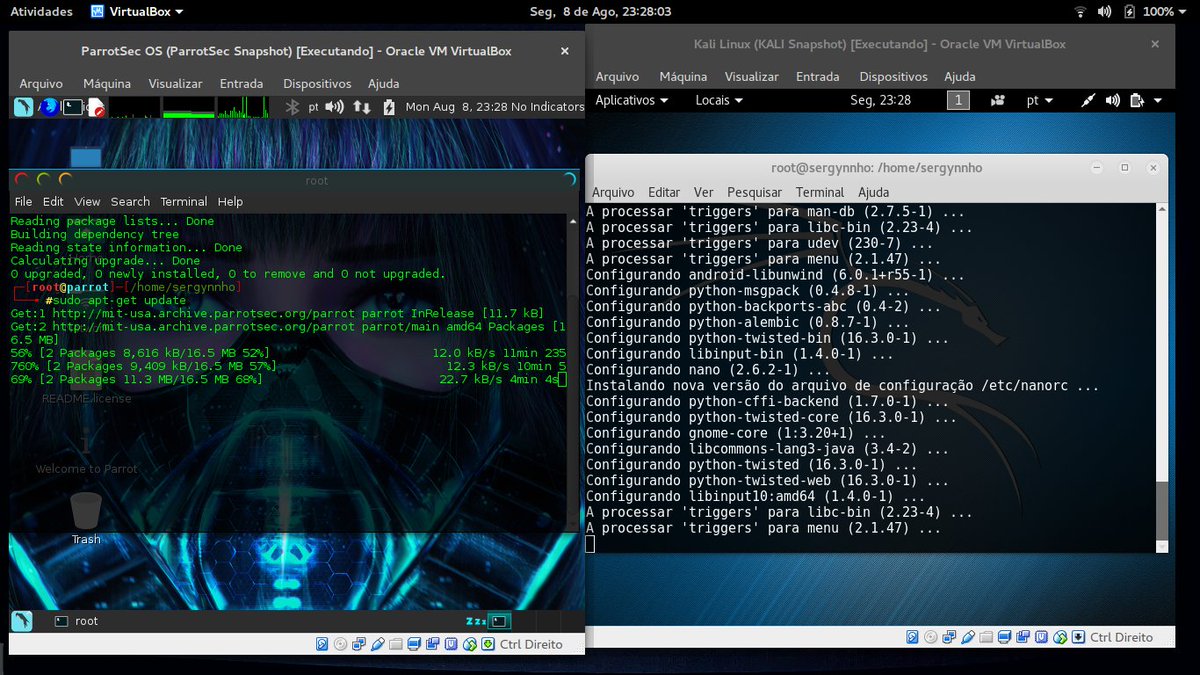This screenshot has width=1200, height=675.
Task: Open the host clock 'Seg, 8 de Ago, 23:28:03'
Action: tap(600, 12)
